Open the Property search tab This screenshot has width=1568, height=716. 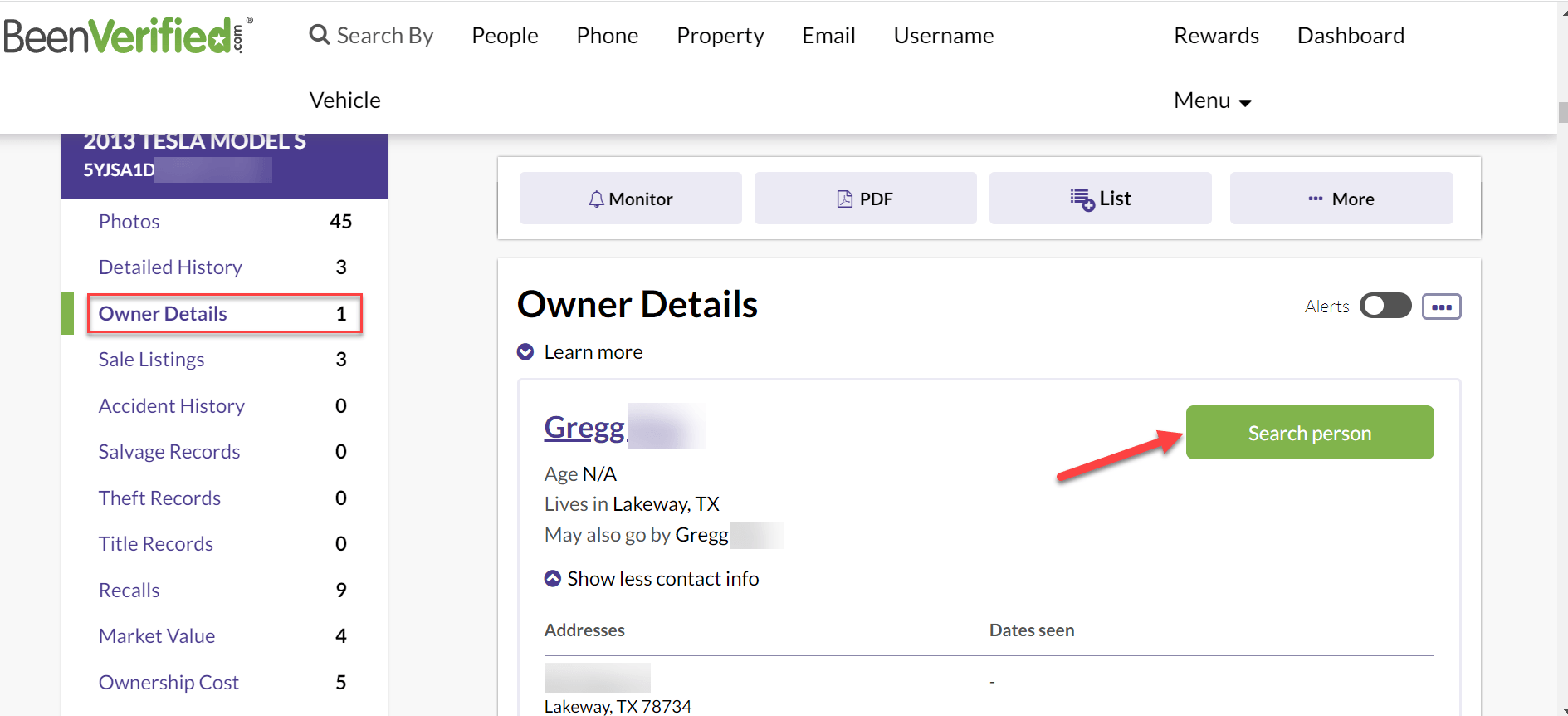pos(720,36)
